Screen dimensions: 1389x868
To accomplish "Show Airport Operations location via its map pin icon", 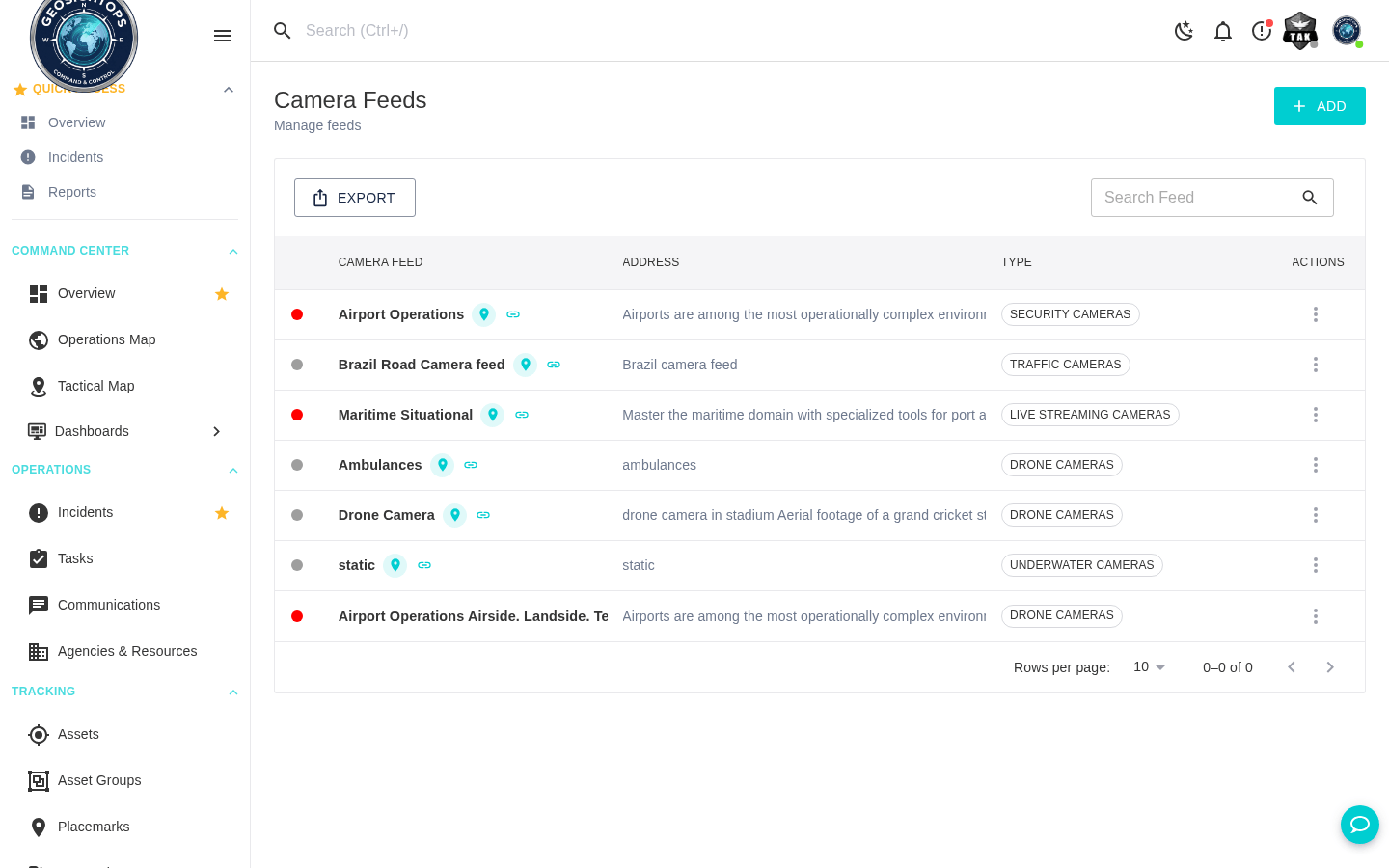I will point(483,314).
